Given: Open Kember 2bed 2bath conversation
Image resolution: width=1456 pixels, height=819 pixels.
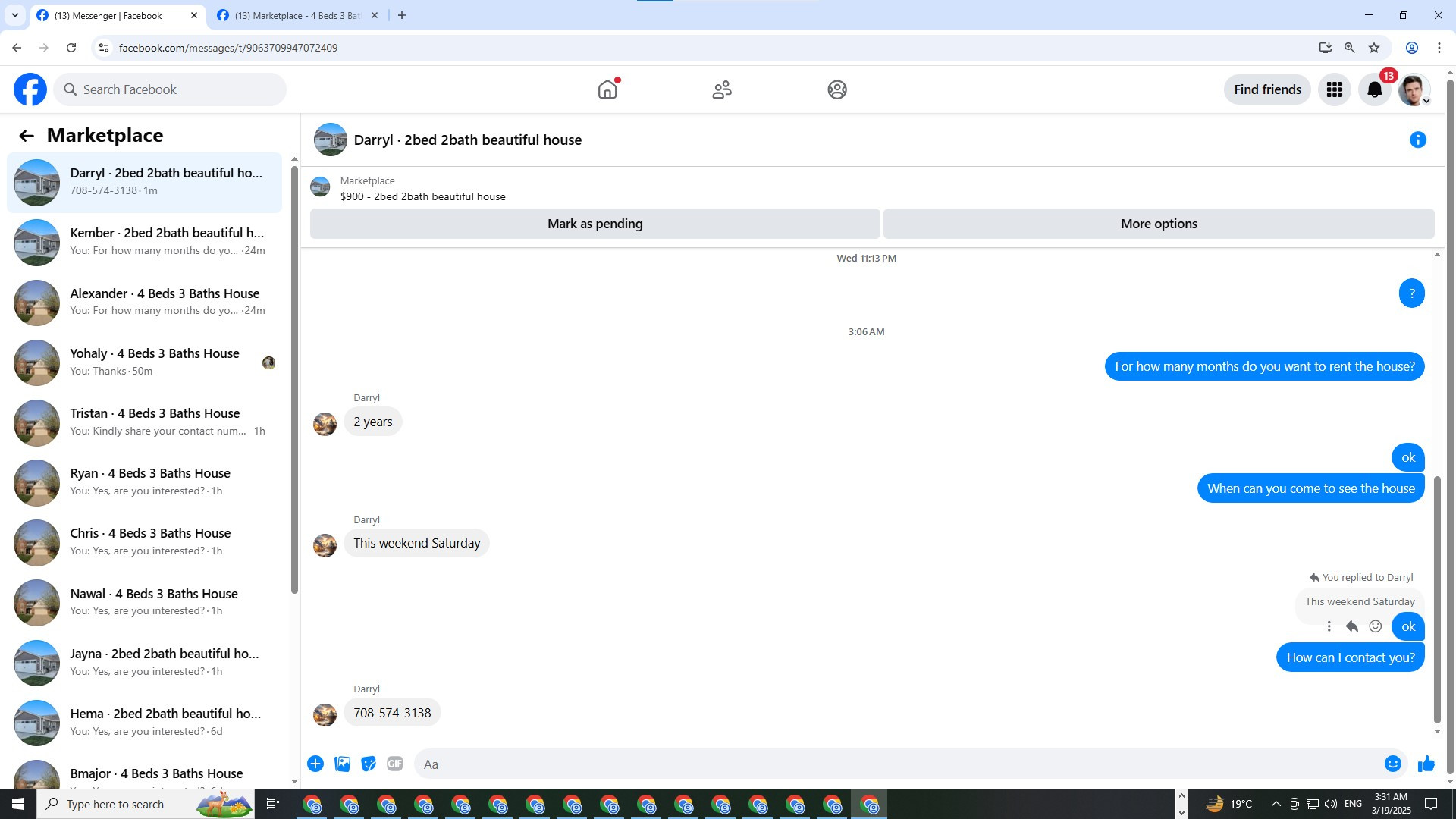Looking at the screenshot, I should (x=144, y=242).
